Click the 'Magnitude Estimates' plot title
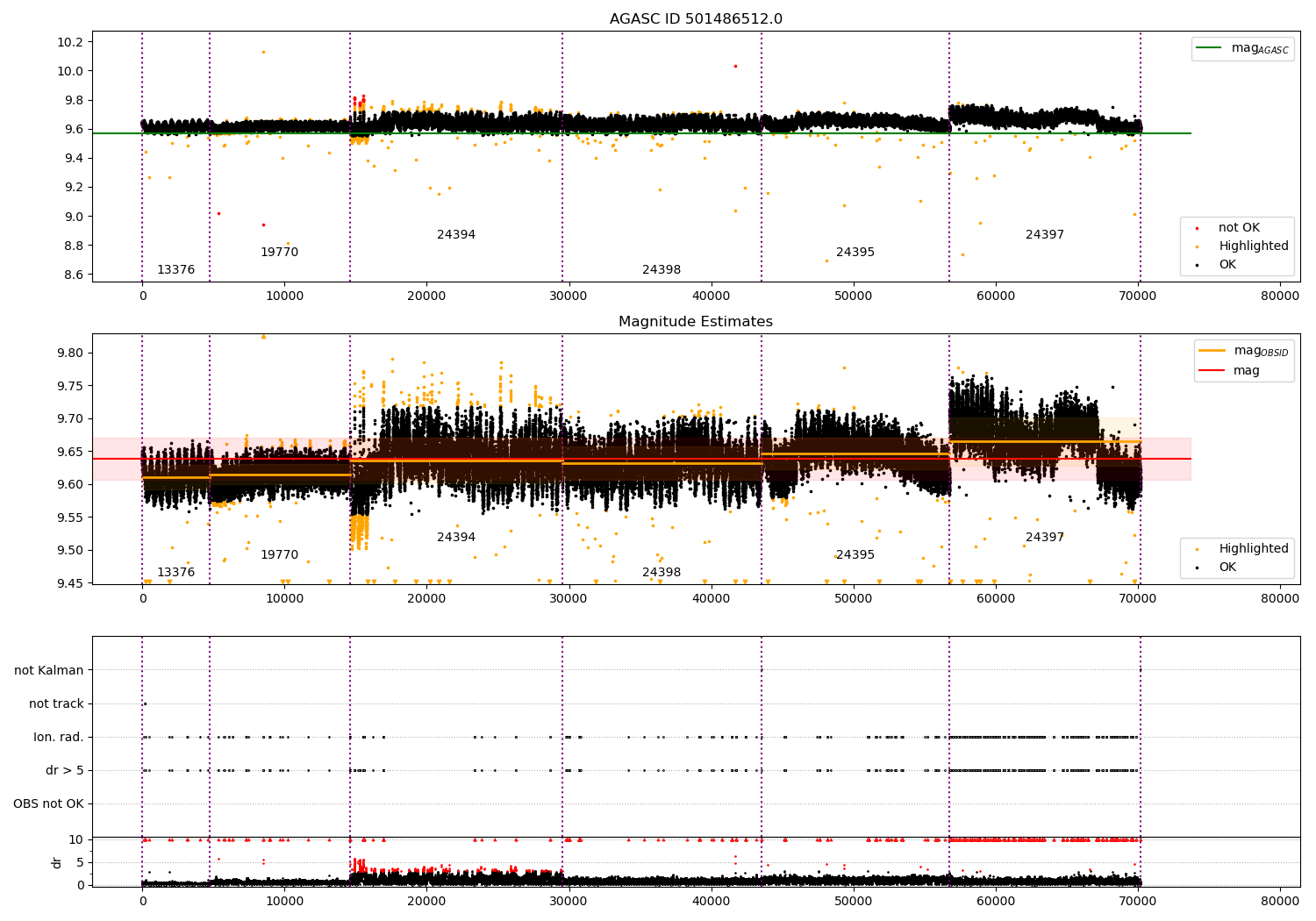 696,322
